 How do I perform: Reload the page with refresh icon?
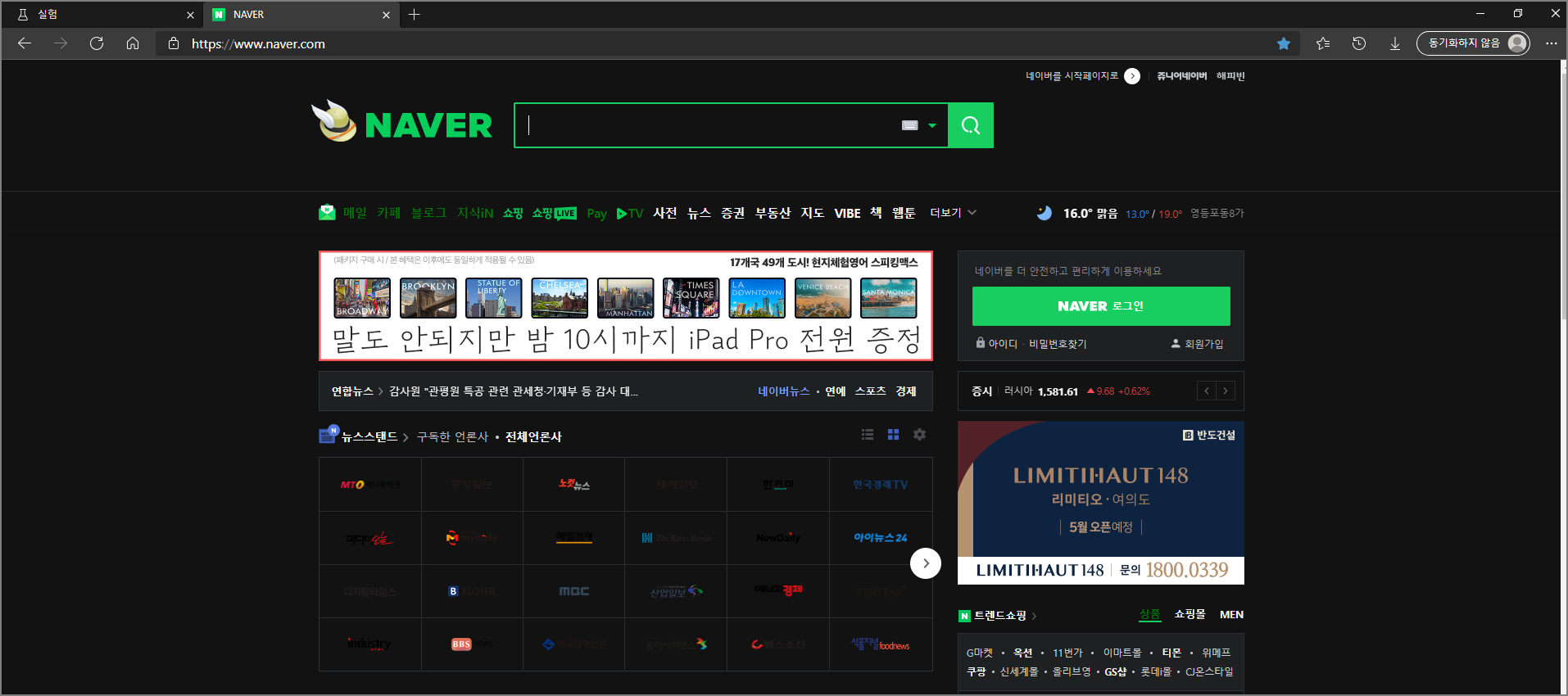coord(97,43)
